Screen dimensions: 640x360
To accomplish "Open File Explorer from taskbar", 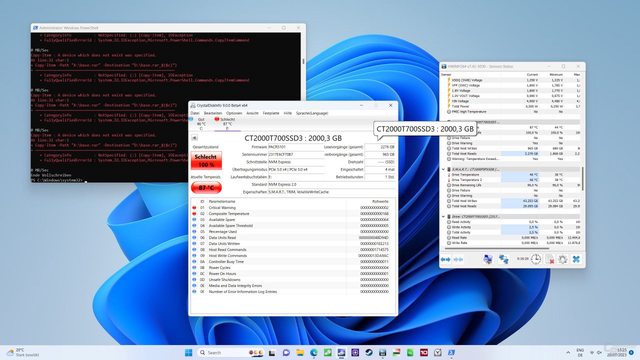I will [x=300, y=352].
